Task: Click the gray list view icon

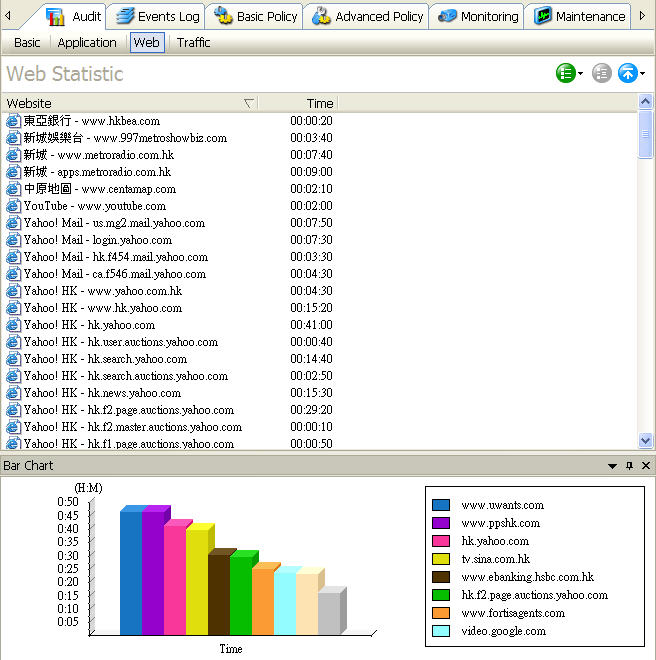Action: (x=601, y=73)
